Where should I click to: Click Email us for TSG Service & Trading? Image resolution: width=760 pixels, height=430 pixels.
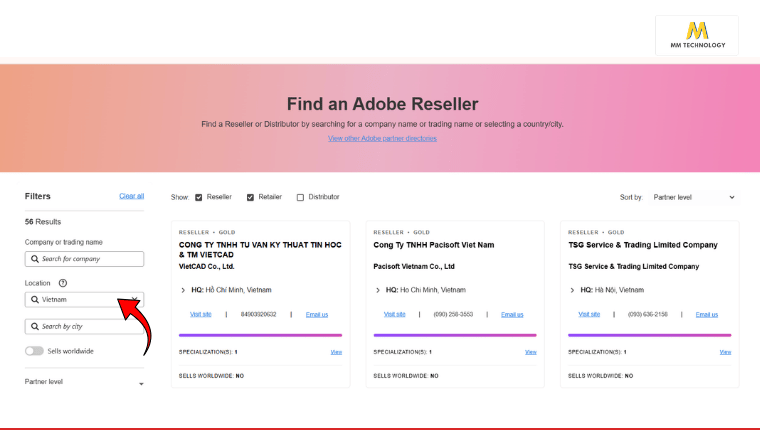point(707,315)
